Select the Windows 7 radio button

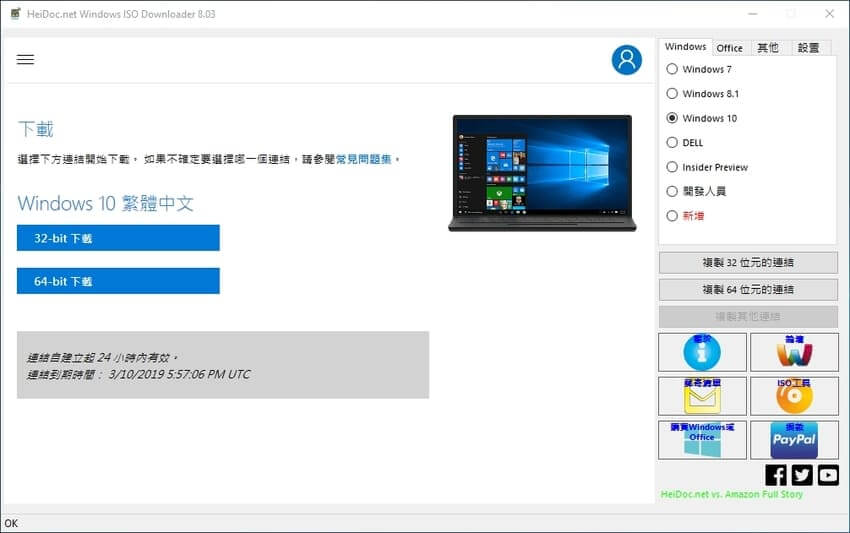672,69
